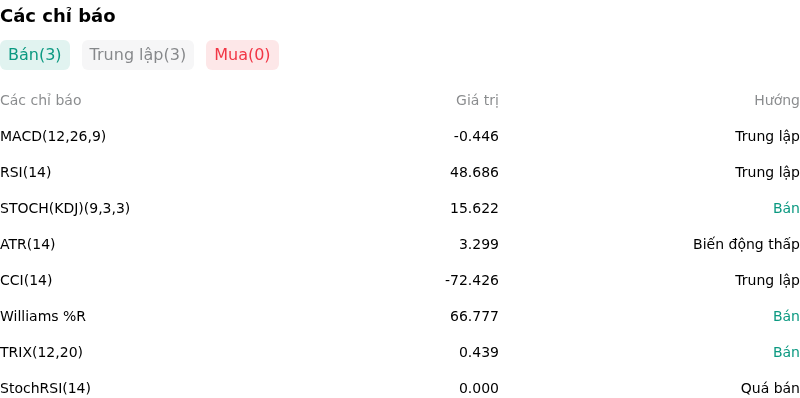800x398 pixels.
Task: Click Biến động thấp for ATR
Action: (746, 244)
